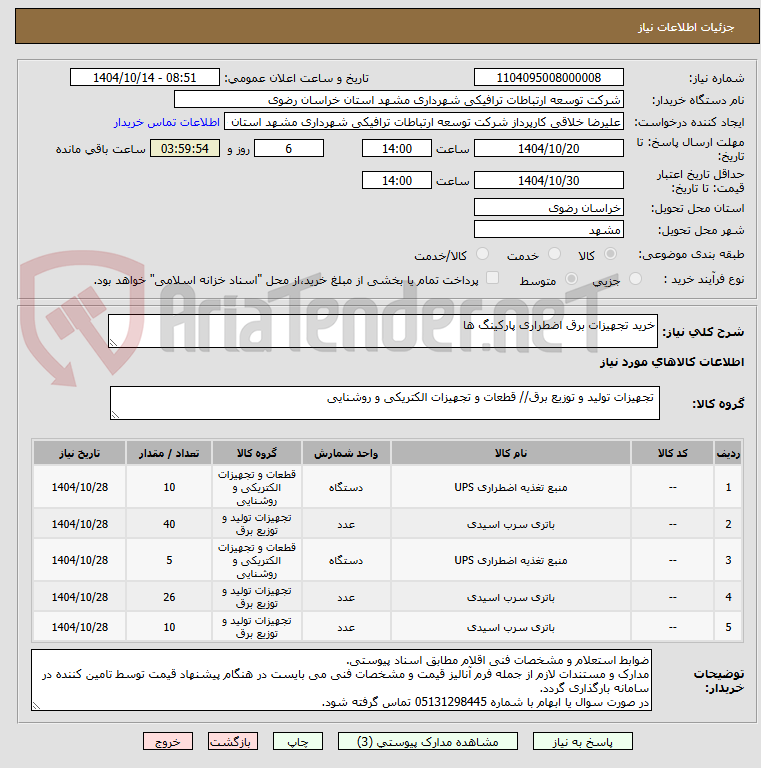Click the 14:00 response deadline time field

point(397,148)
